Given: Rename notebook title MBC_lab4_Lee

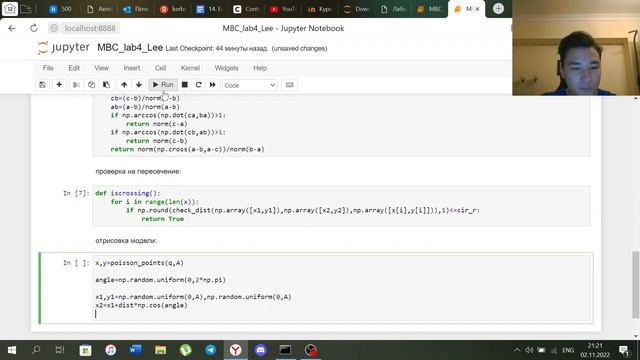Looking at the screenshot, I should pos(130,48).
